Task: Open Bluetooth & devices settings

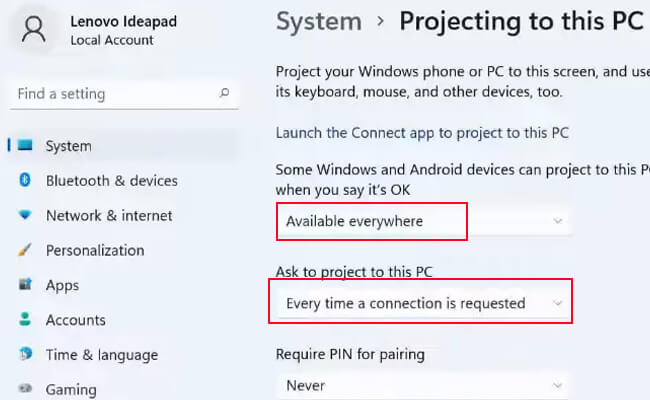Action: click(x=112, y=181)
